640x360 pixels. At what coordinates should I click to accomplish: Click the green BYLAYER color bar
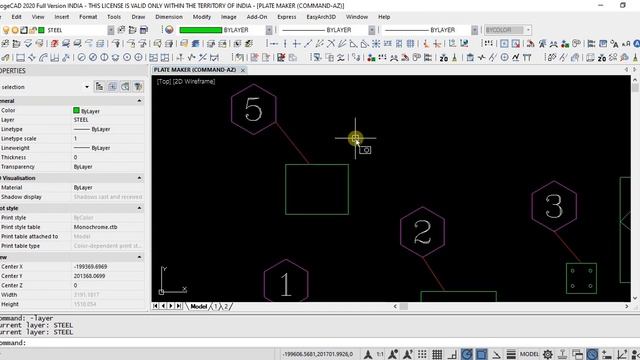tap(200, 30)
